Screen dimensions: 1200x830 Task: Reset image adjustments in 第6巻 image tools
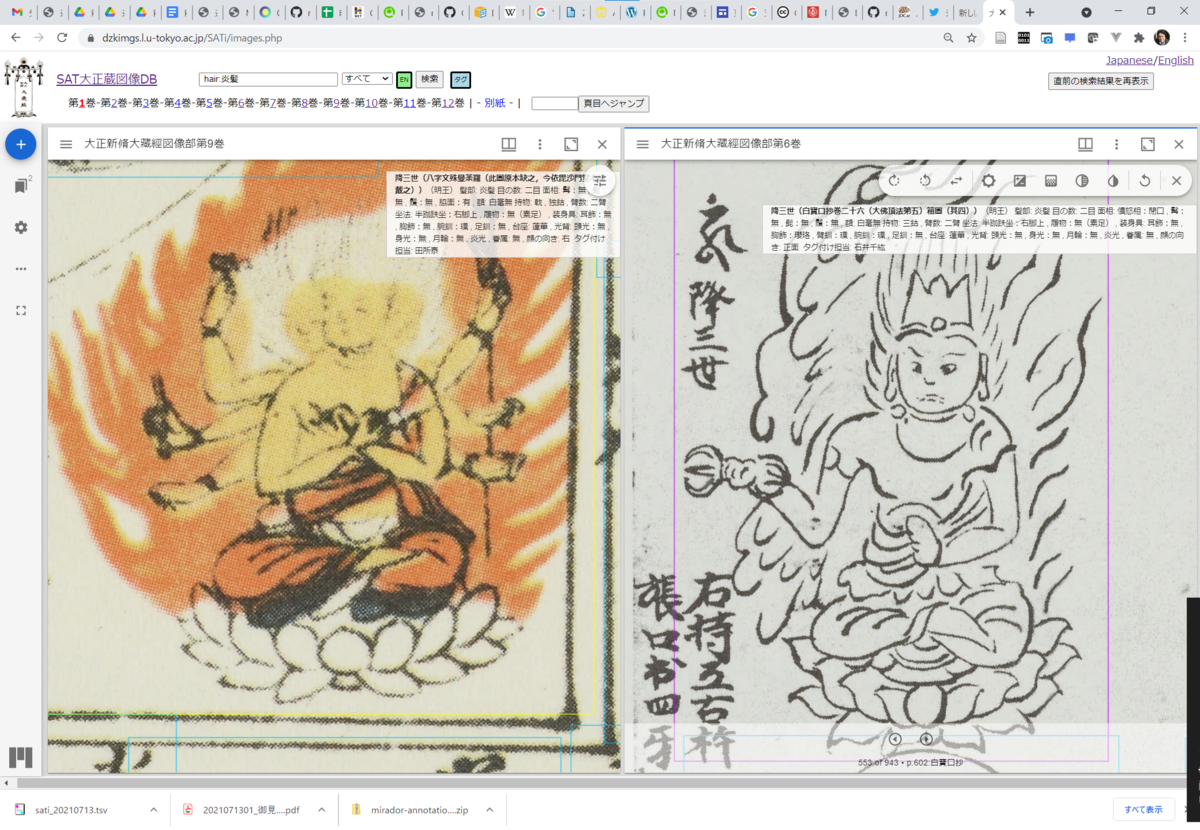[1145, 181]
